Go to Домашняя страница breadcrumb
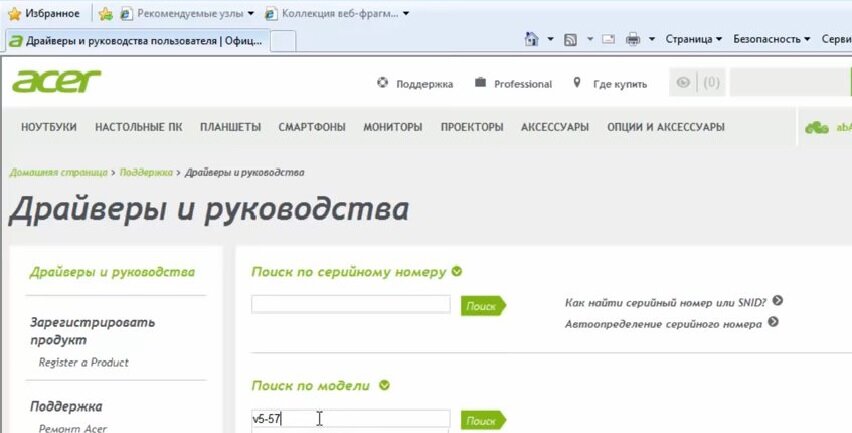This screenshot has height=433, width=852. coord(58,172)
